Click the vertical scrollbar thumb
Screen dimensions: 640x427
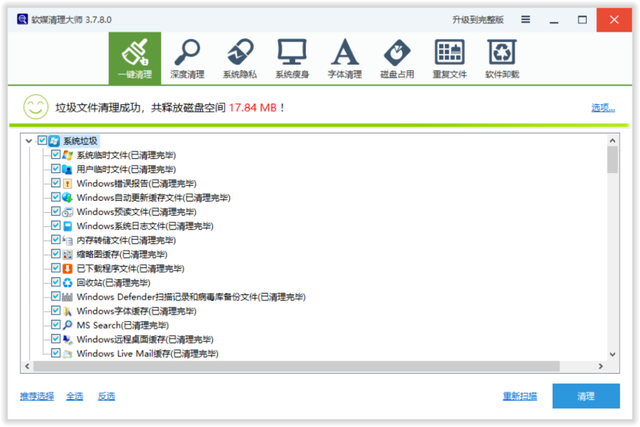pos(612,160)
